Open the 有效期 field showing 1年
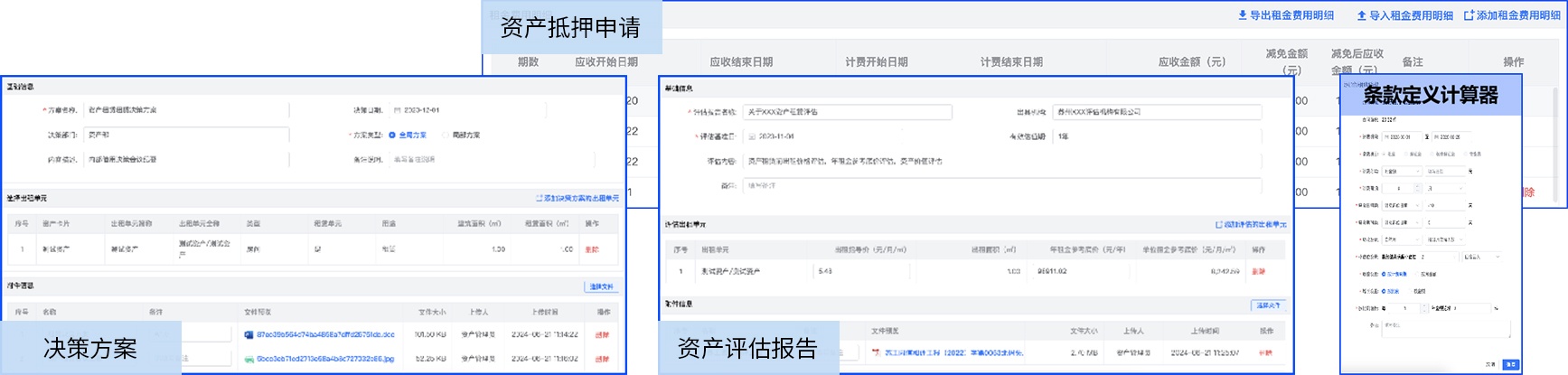The width and height of the screenshot is (1568, 375). [x=1156, y=136]
